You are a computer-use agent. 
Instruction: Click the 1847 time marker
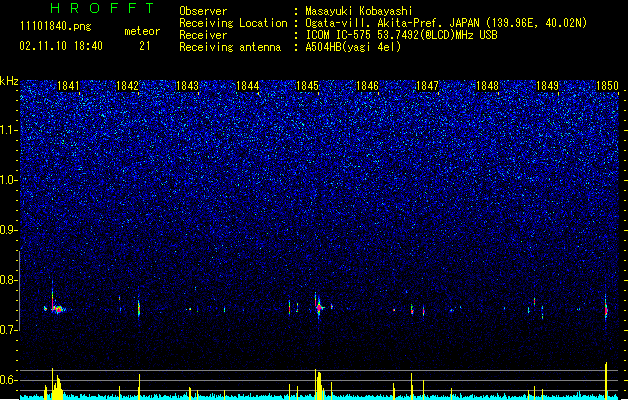click(427, 86)
